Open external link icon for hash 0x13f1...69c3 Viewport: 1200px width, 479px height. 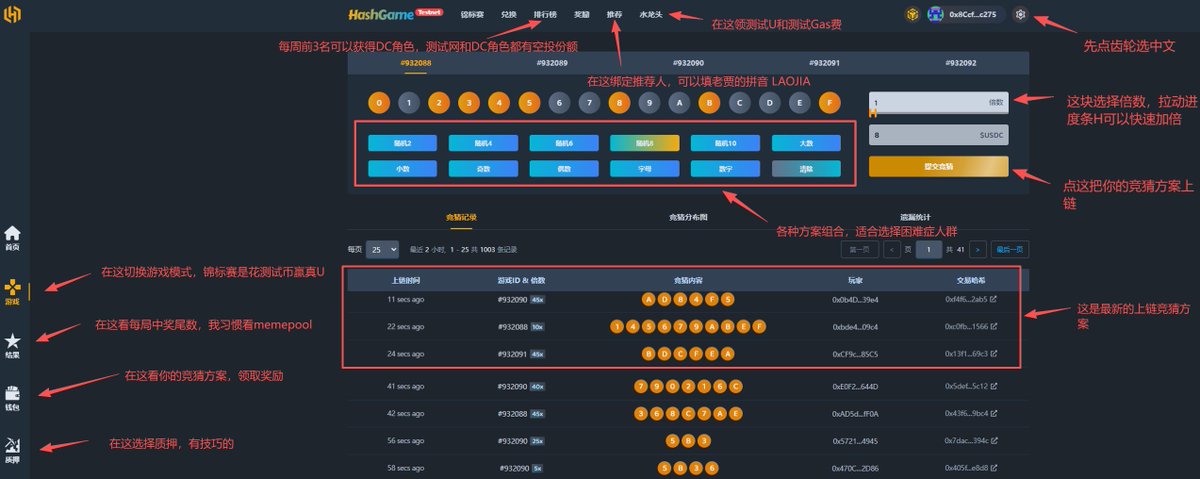click(x=993, y=353)
